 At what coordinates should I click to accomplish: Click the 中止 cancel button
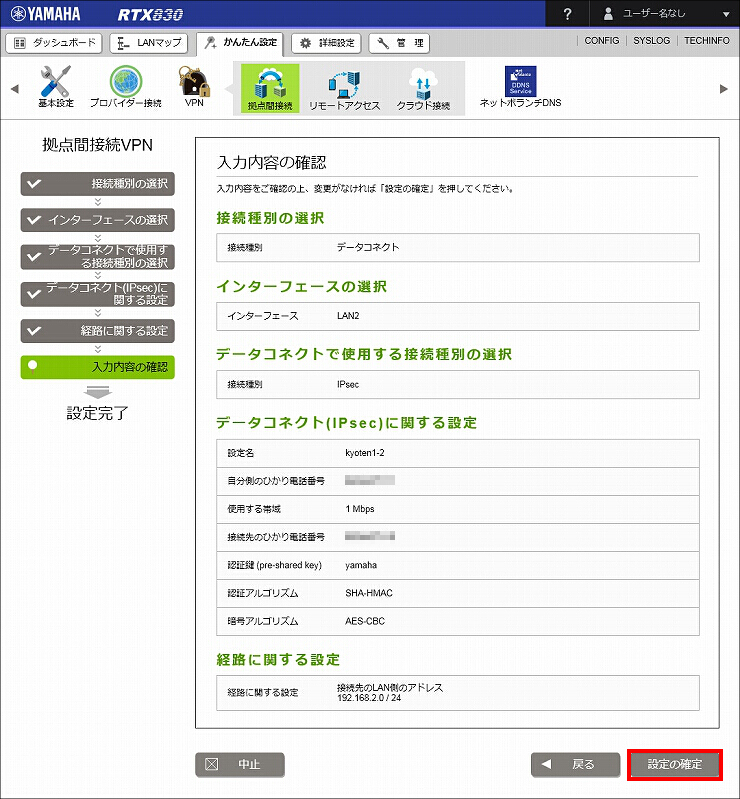[240, 764]
